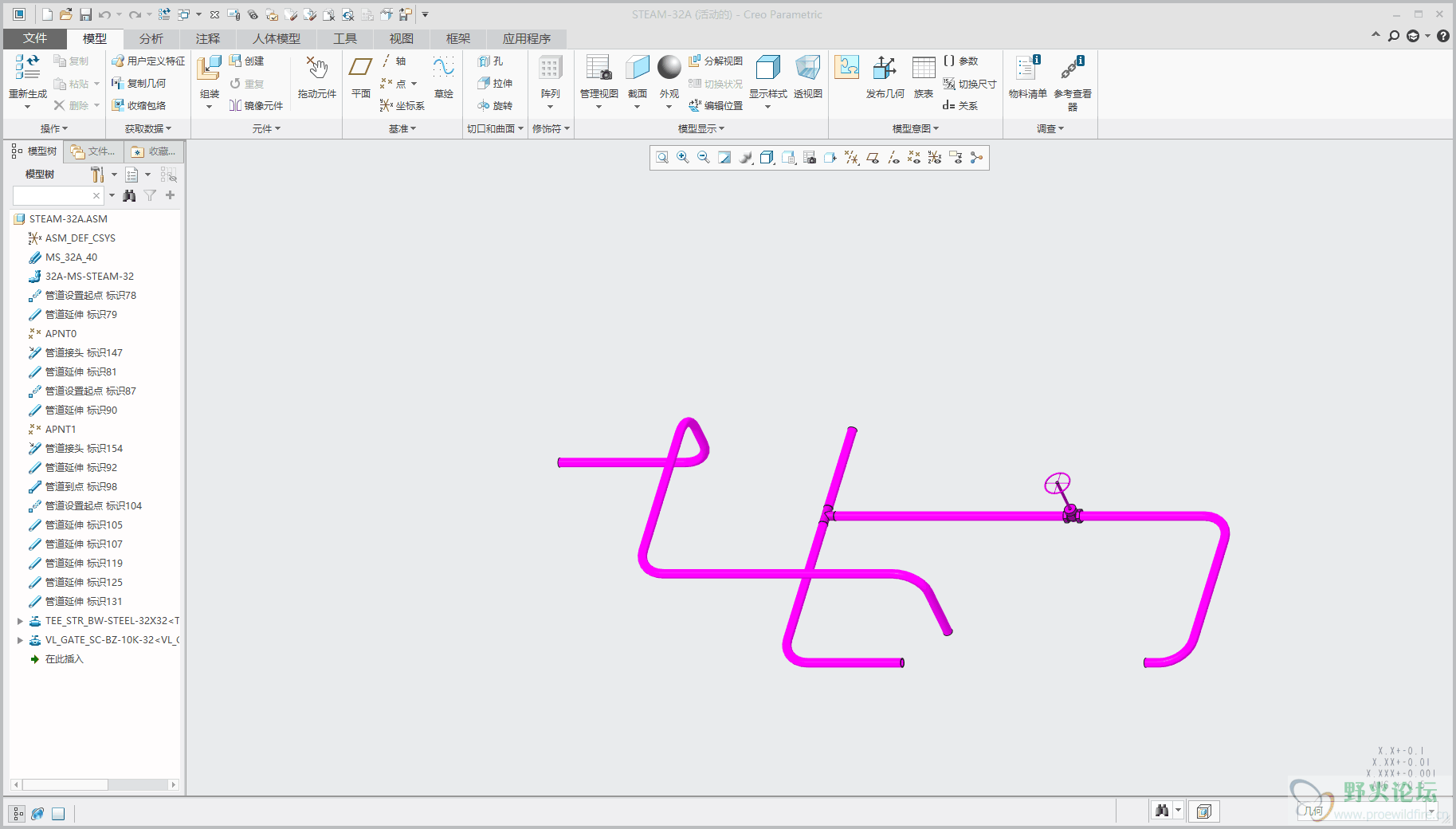Viewport: 1456px width, 829px height.
Task: Toggle 分解视图 (Exploded View)
Action: (x=716, y=61)
